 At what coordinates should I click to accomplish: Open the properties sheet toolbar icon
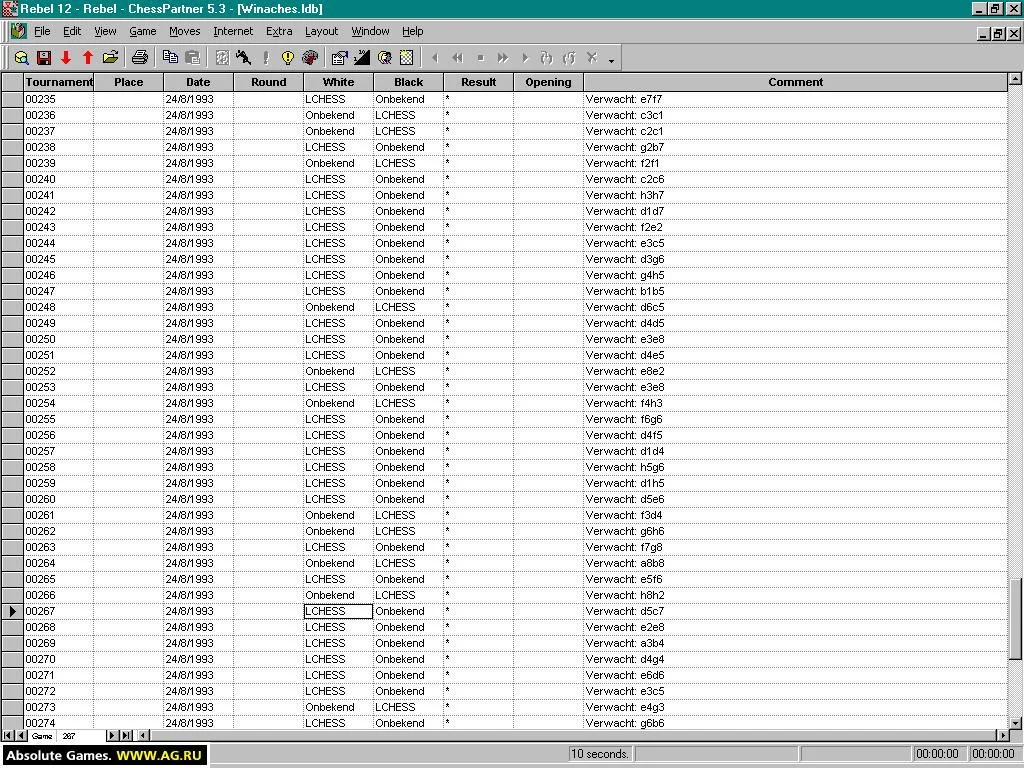pos(340,58)
